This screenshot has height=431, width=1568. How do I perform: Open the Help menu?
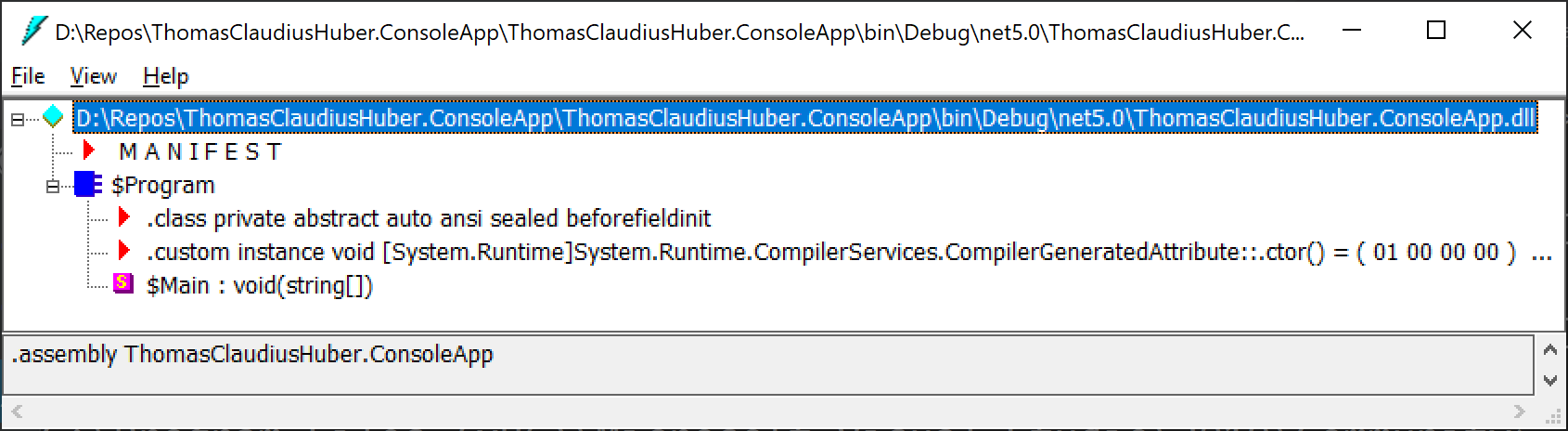click(166, 76)
